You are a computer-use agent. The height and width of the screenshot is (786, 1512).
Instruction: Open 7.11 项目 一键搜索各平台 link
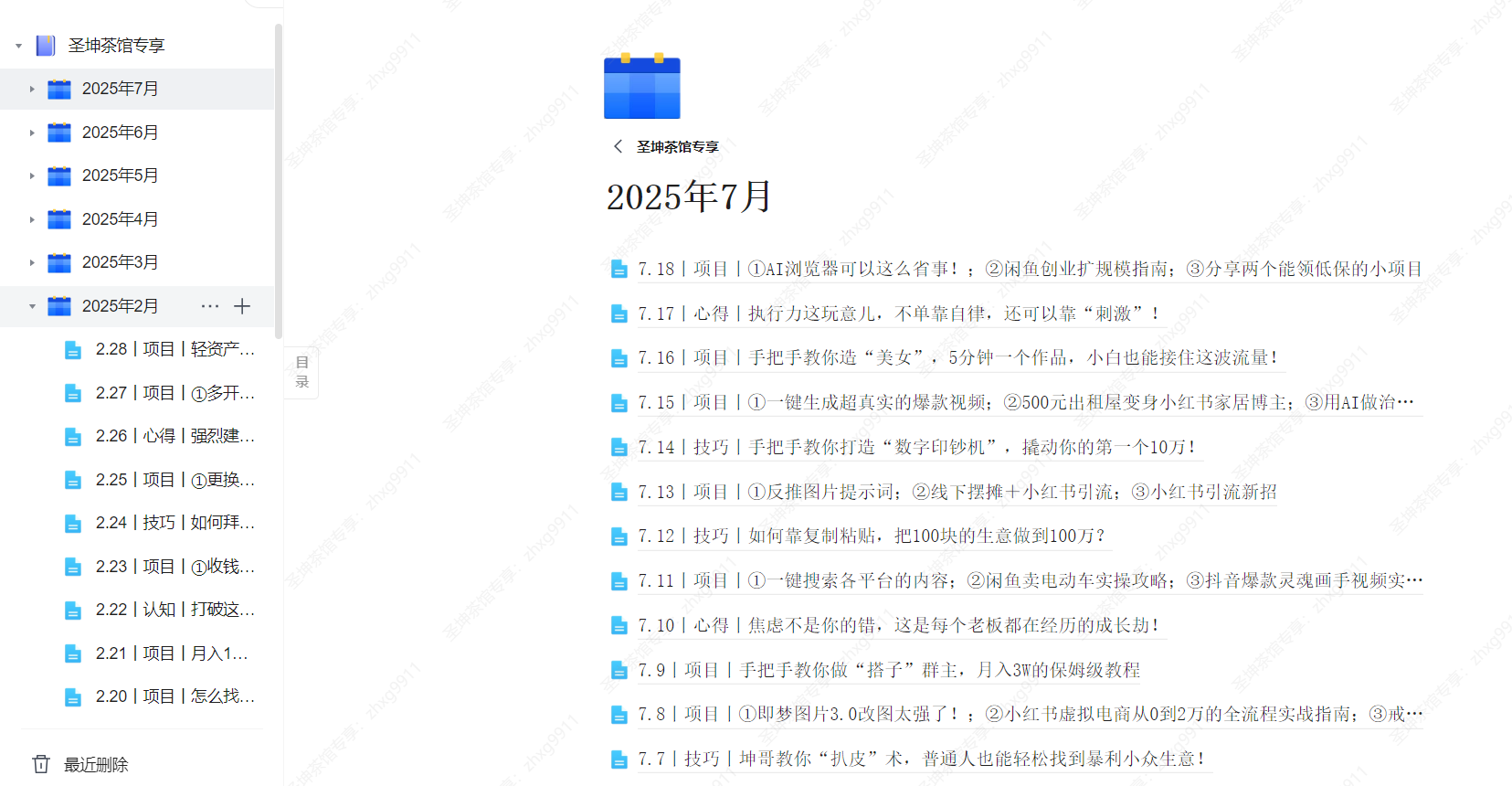[x=1030, y=581]
